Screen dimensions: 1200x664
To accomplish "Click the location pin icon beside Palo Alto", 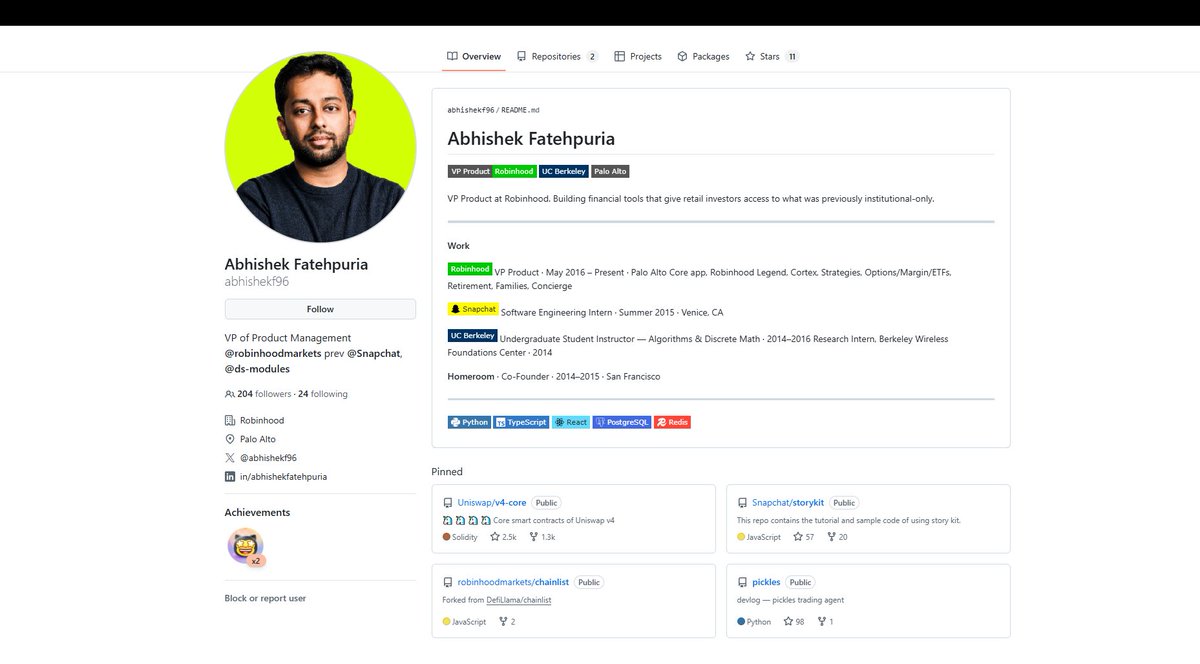I will pyautogui.click(x=230, y=439).
